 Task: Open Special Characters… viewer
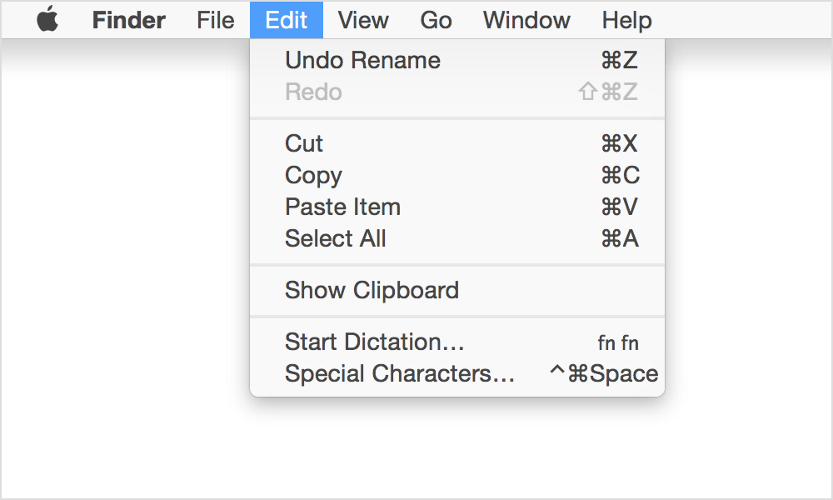click(x=399, y=374)
